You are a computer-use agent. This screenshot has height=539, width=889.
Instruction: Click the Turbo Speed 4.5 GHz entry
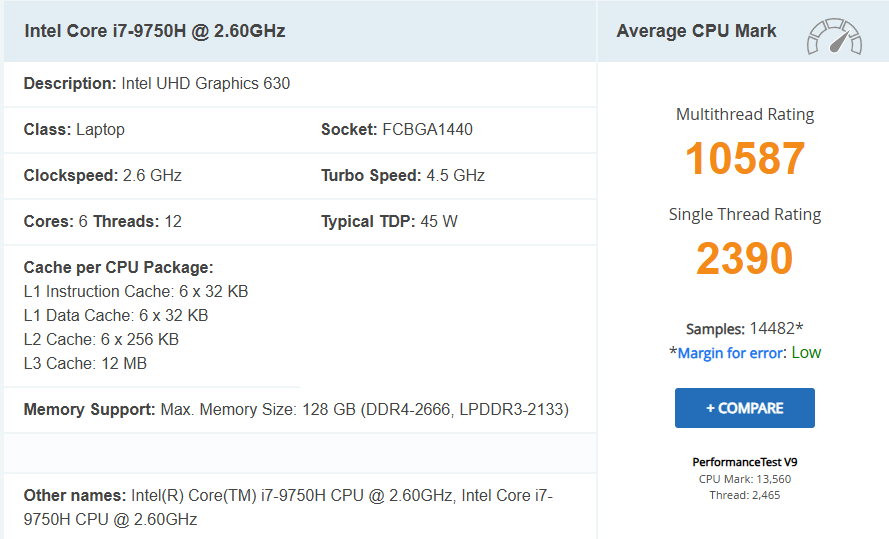402,176
